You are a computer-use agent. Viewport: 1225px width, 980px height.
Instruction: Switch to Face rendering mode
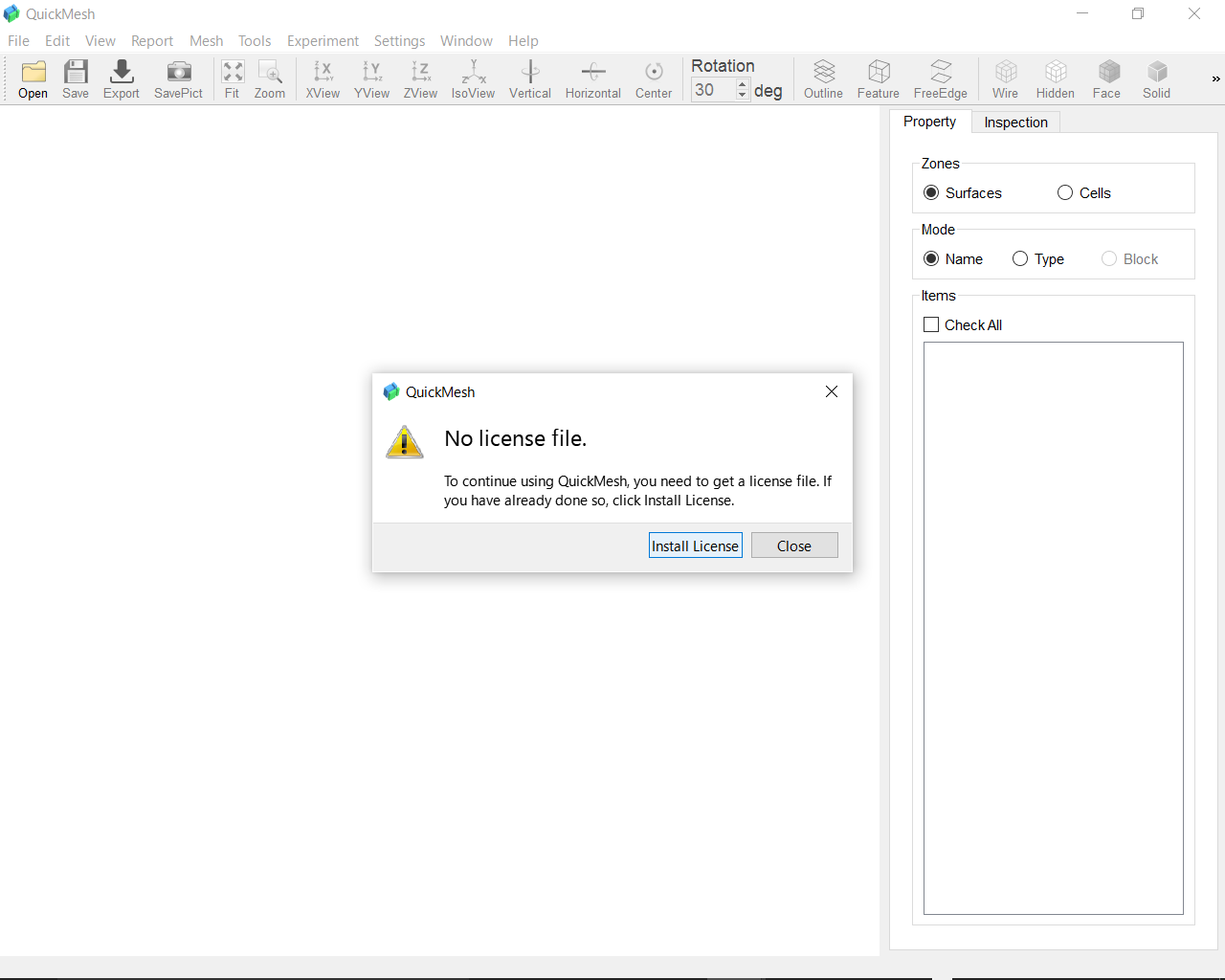click(x=1107, y=79)
